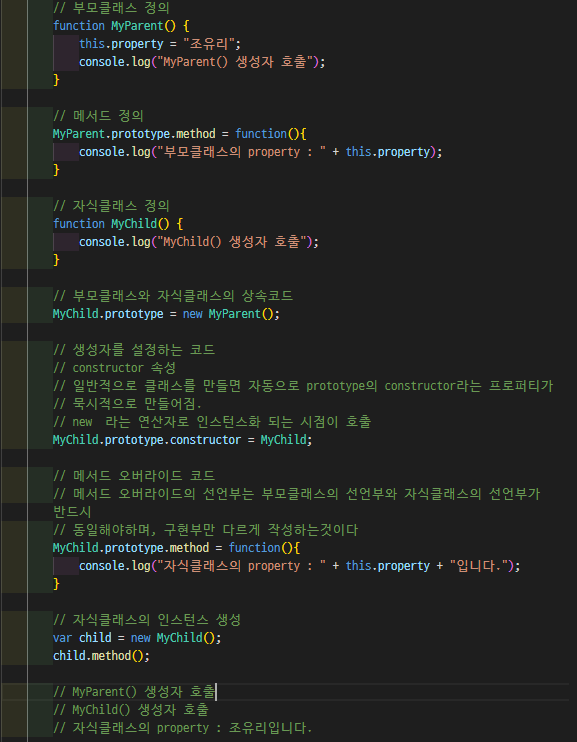Click the wrapped word "반드시"
Screen dimensions: 577x742
72,512
